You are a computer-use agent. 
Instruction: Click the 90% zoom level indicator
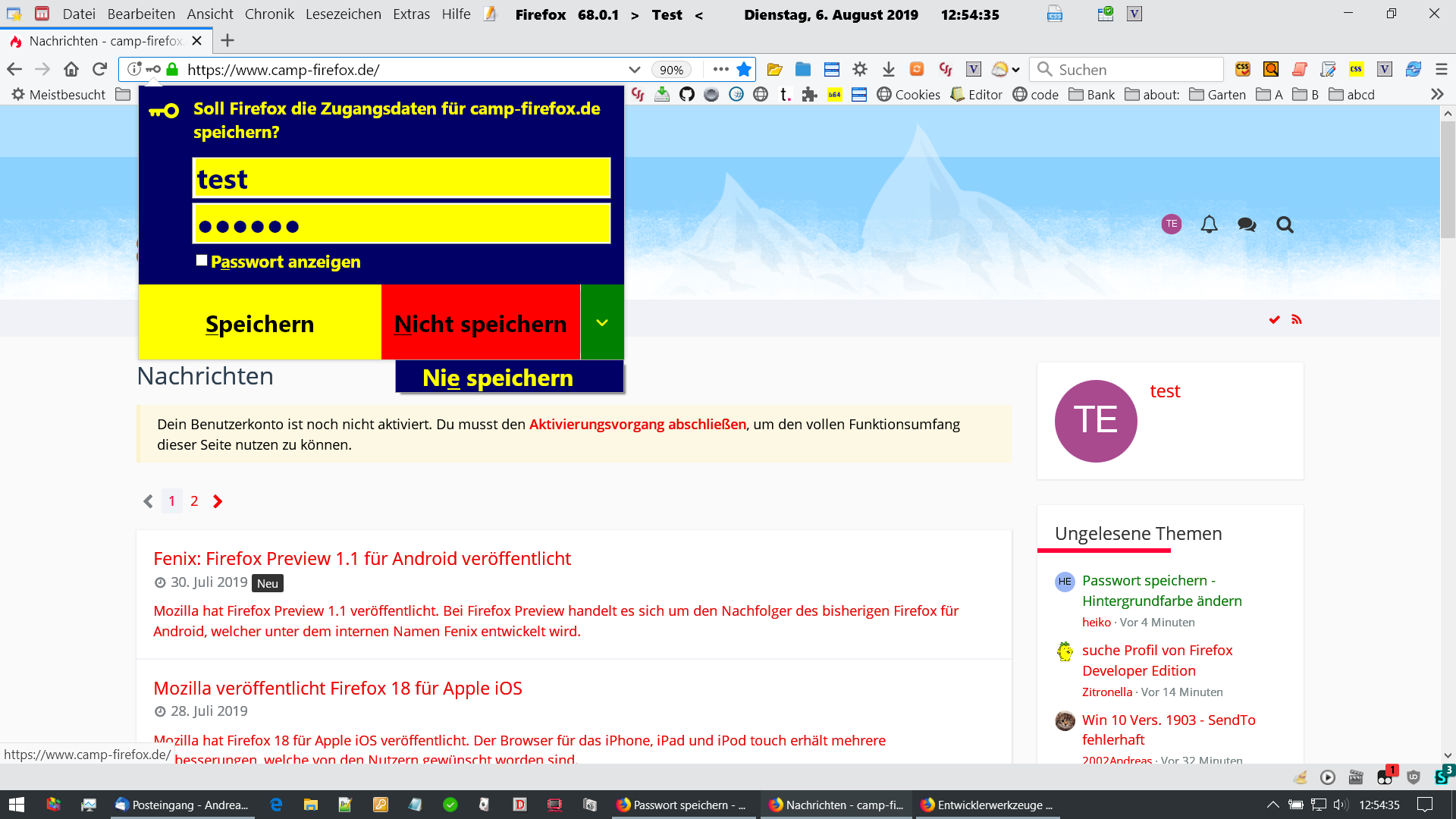(671, 70)
